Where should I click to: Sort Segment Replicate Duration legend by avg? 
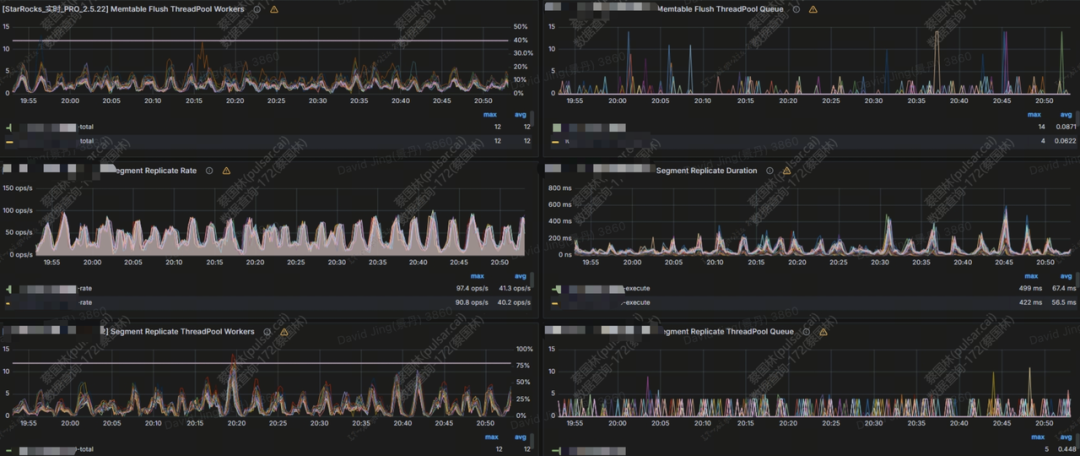click(1066, 276)
